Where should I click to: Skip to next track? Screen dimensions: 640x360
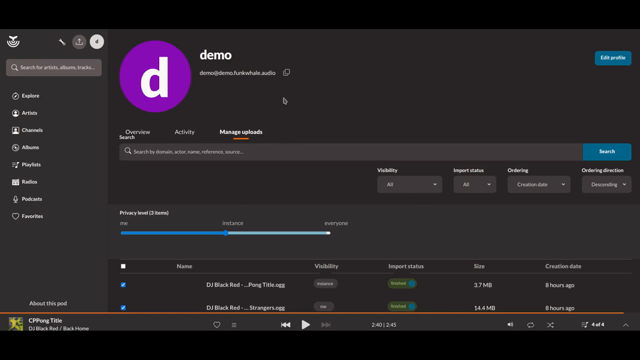[x=326, y=325]
